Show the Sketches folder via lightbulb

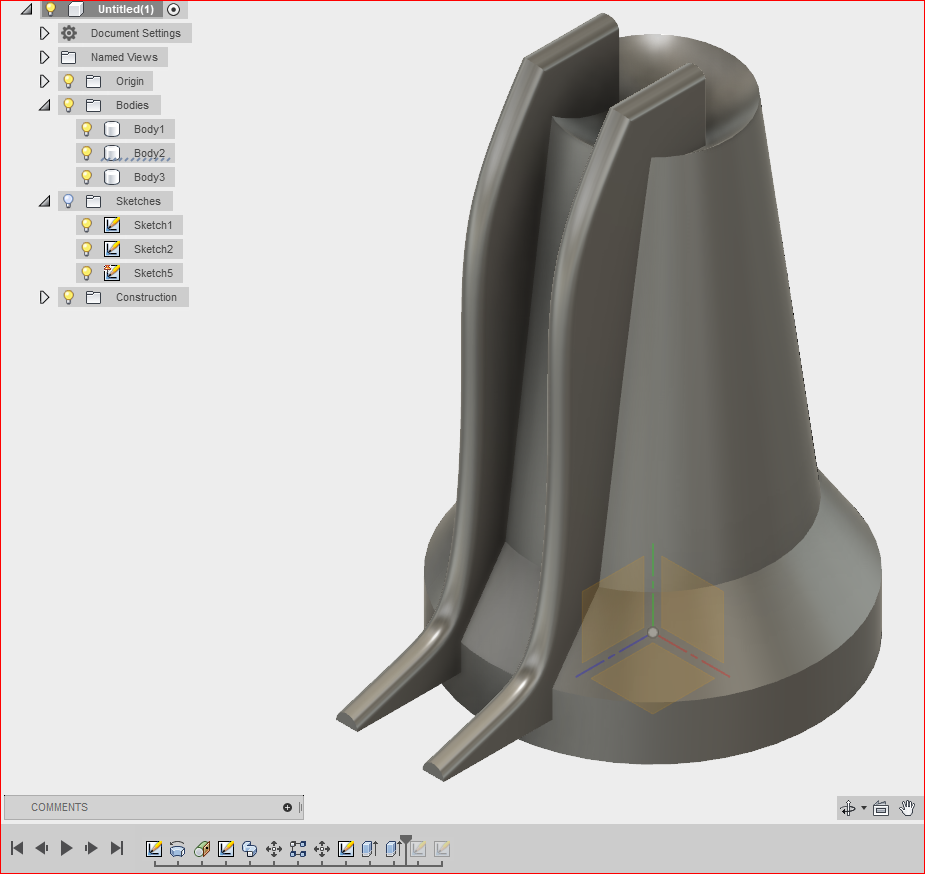coord(68,201)
